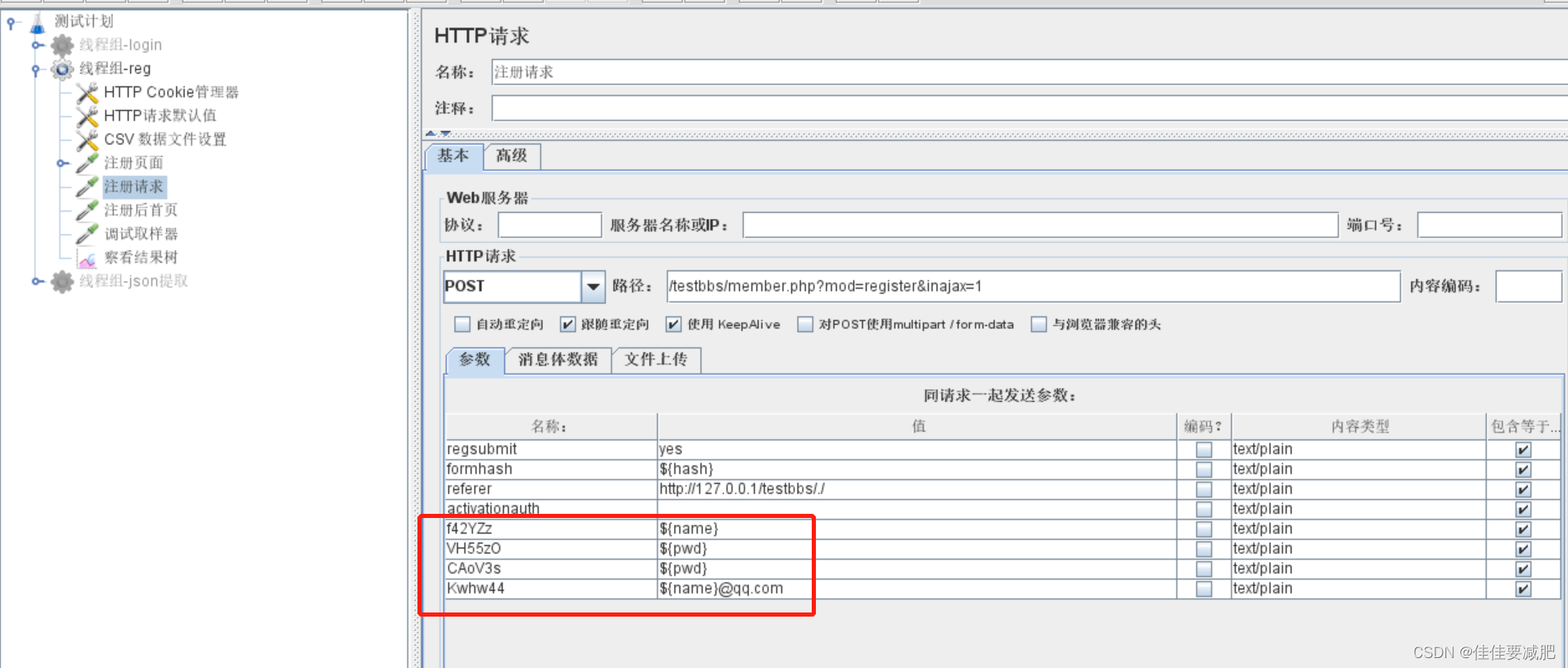Click the 注册请求 sampler pipette icon

pos(87,187)
